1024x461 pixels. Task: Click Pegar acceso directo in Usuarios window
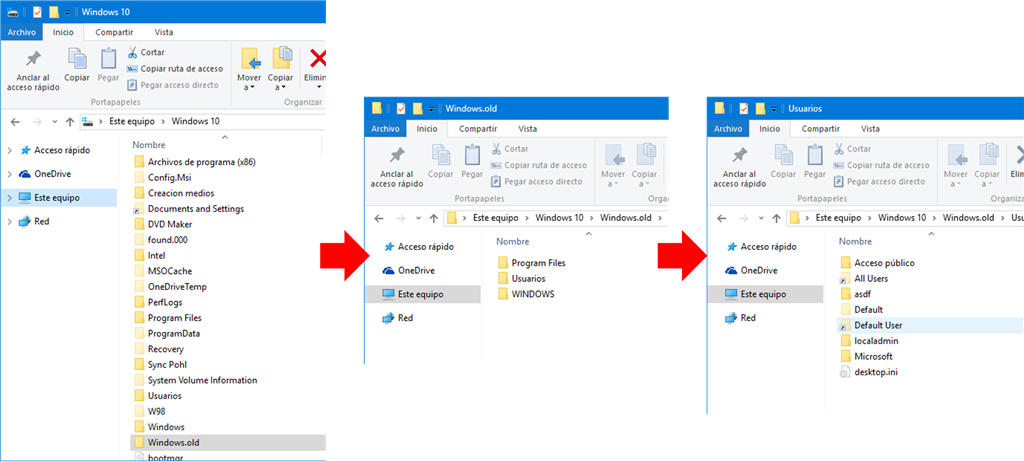878,182
